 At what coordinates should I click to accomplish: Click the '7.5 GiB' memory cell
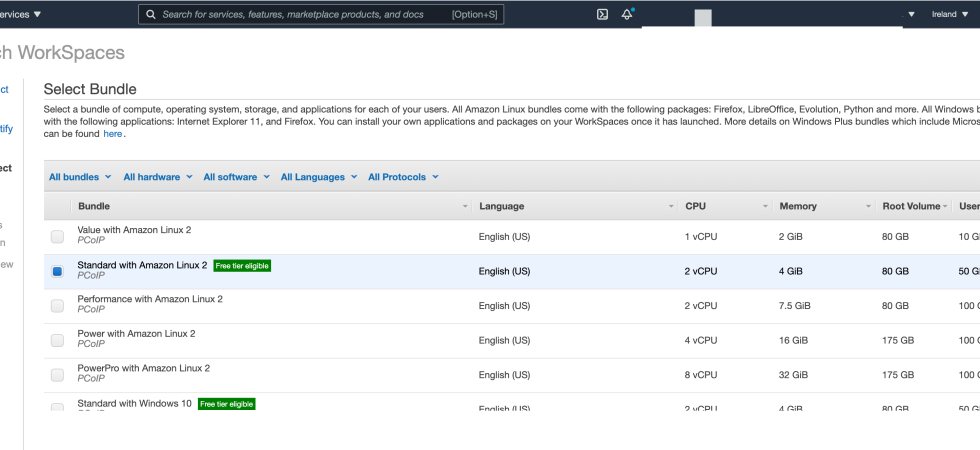794,306
